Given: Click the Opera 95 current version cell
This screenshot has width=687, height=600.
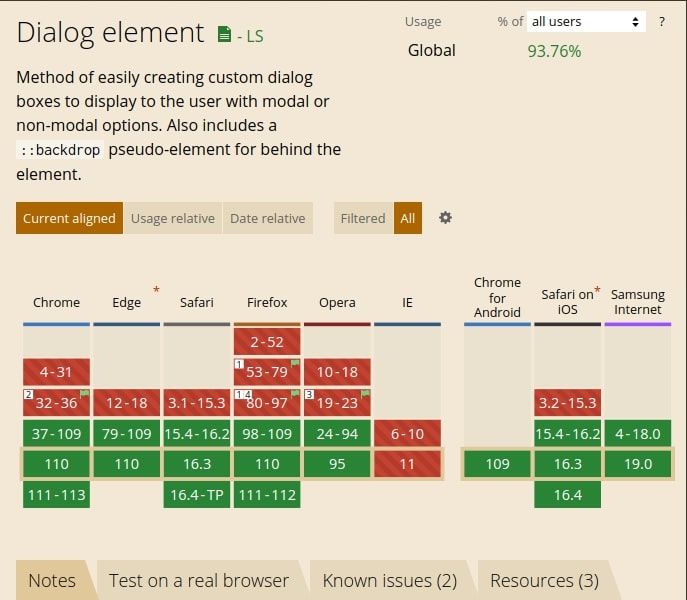Looking at the screenshot, I should [337, 464].
